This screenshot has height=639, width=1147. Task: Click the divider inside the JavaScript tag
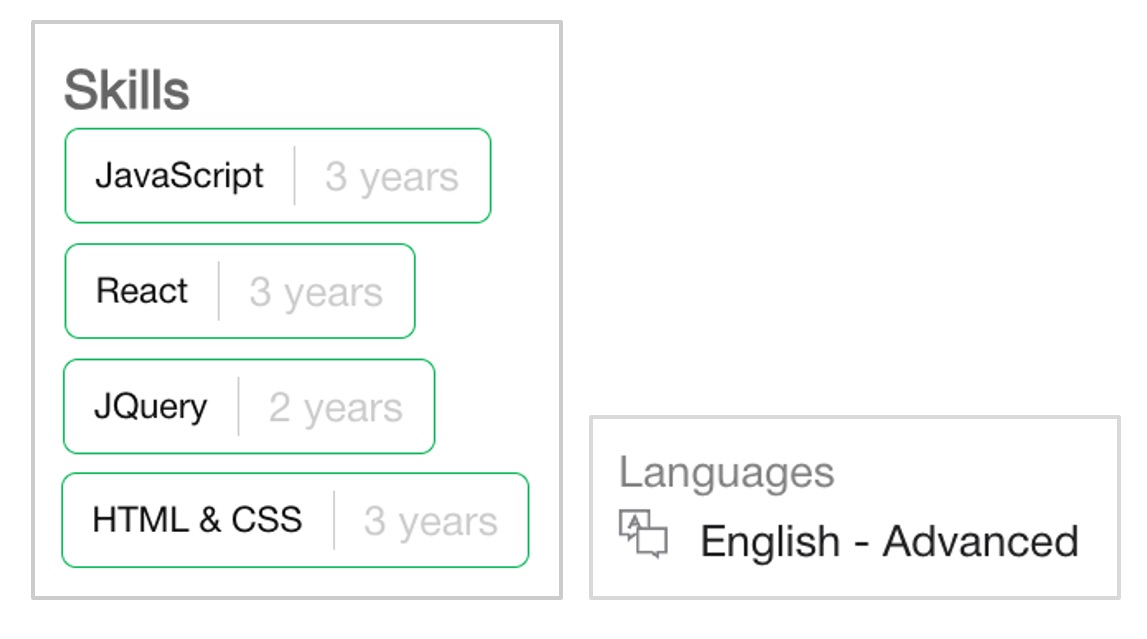295,176
